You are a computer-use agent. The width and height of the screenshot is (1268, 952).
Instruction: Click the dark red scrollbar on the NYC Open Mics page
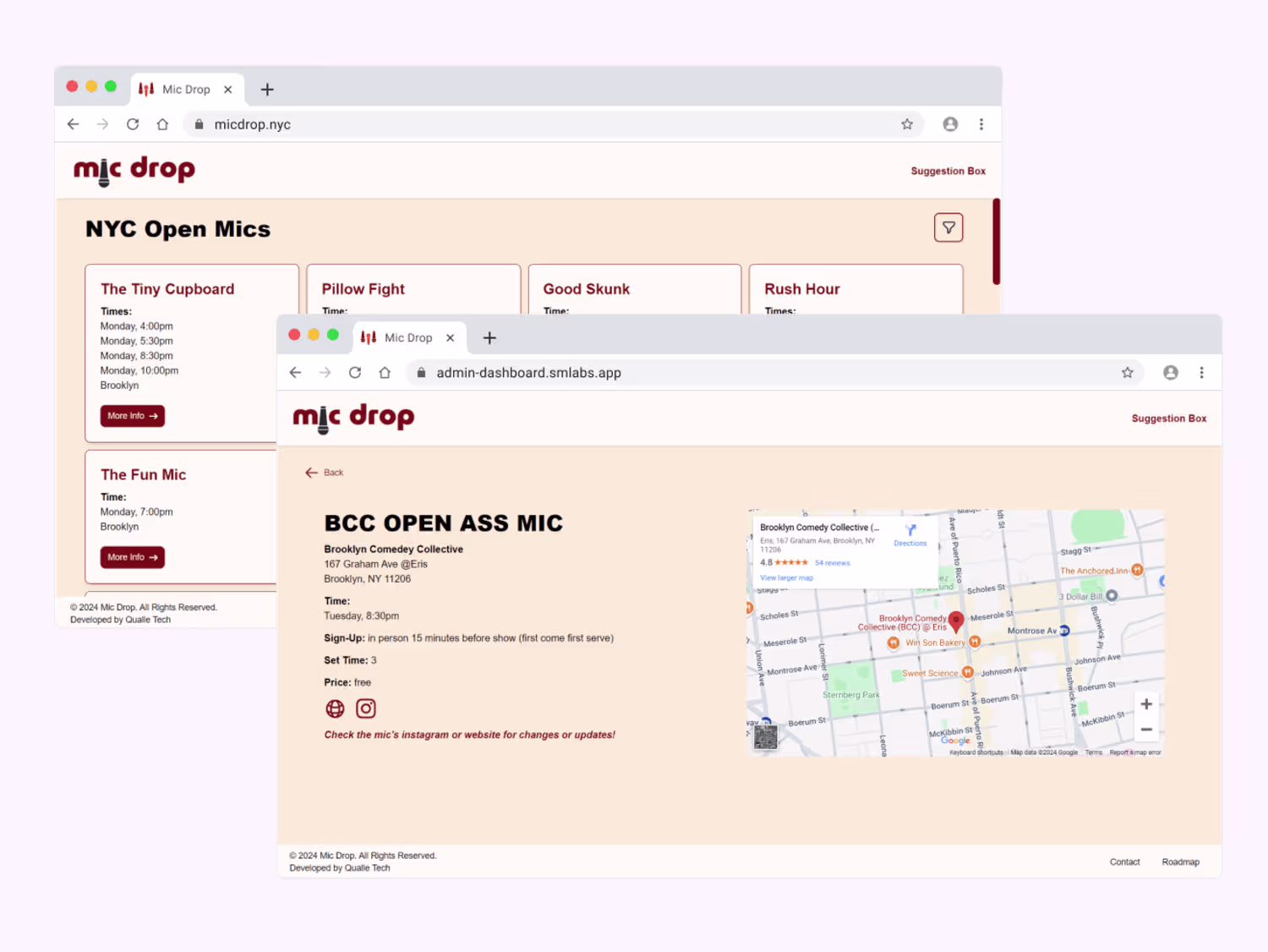point(997,242)
